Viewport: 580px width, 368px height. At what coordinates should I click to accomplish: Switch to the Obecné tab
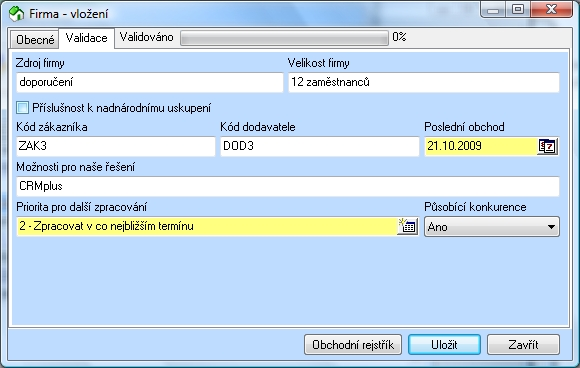(x=35, y=39)
